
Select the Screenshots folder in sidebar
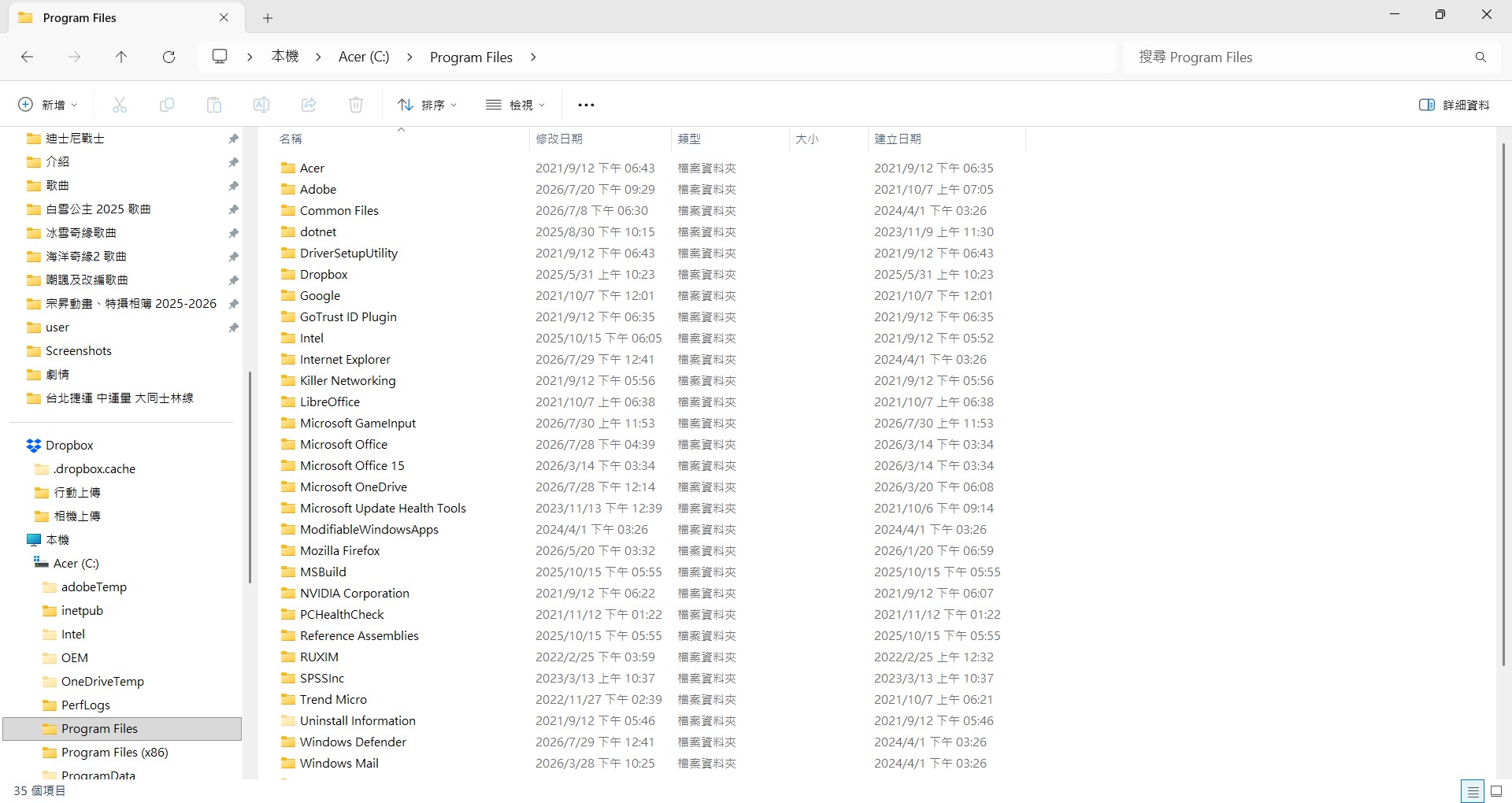click(79, 350)
